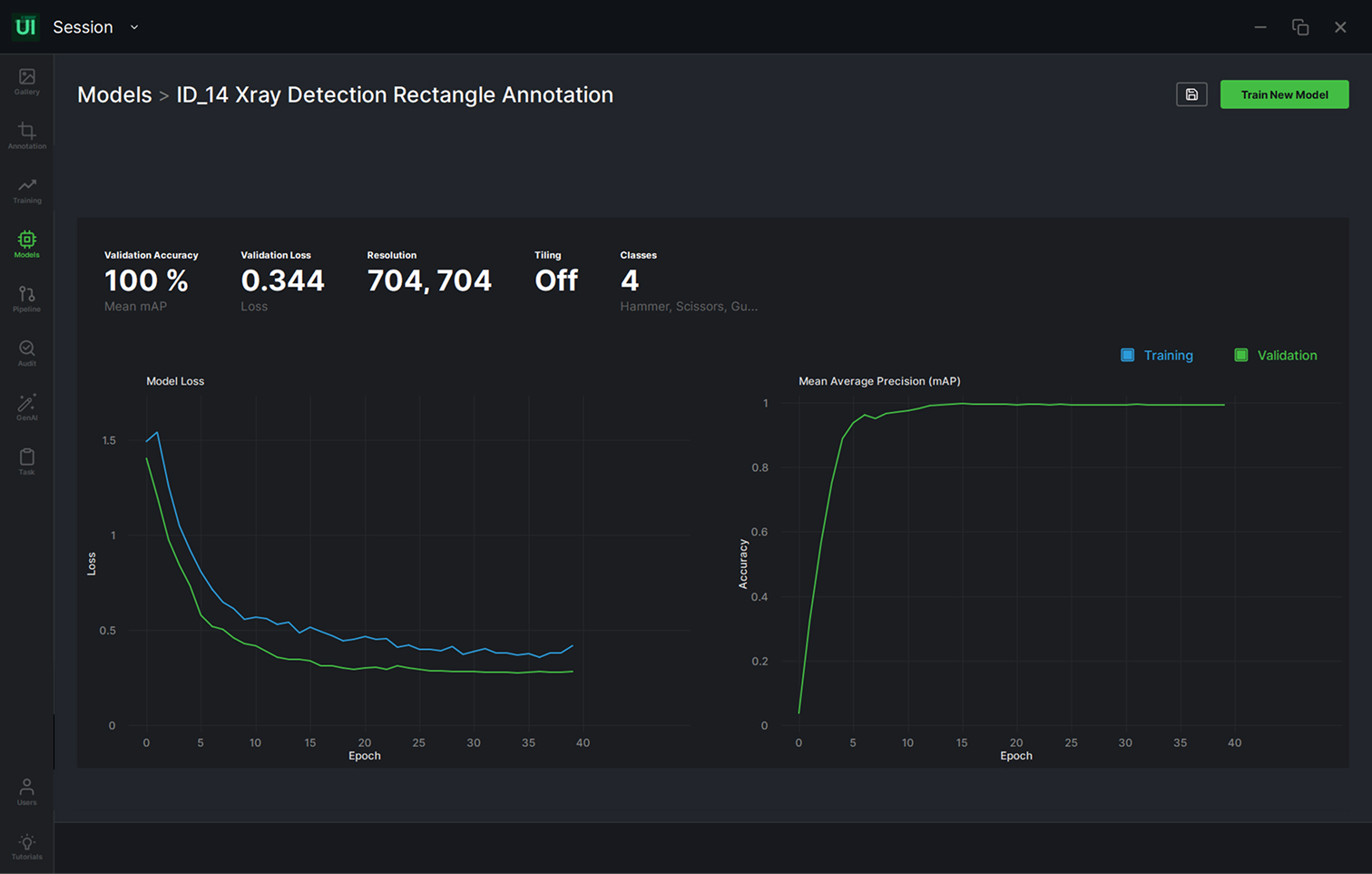Restore down the application window
The width and height of the screenshot is (1372, 874).
[1300, 27]
